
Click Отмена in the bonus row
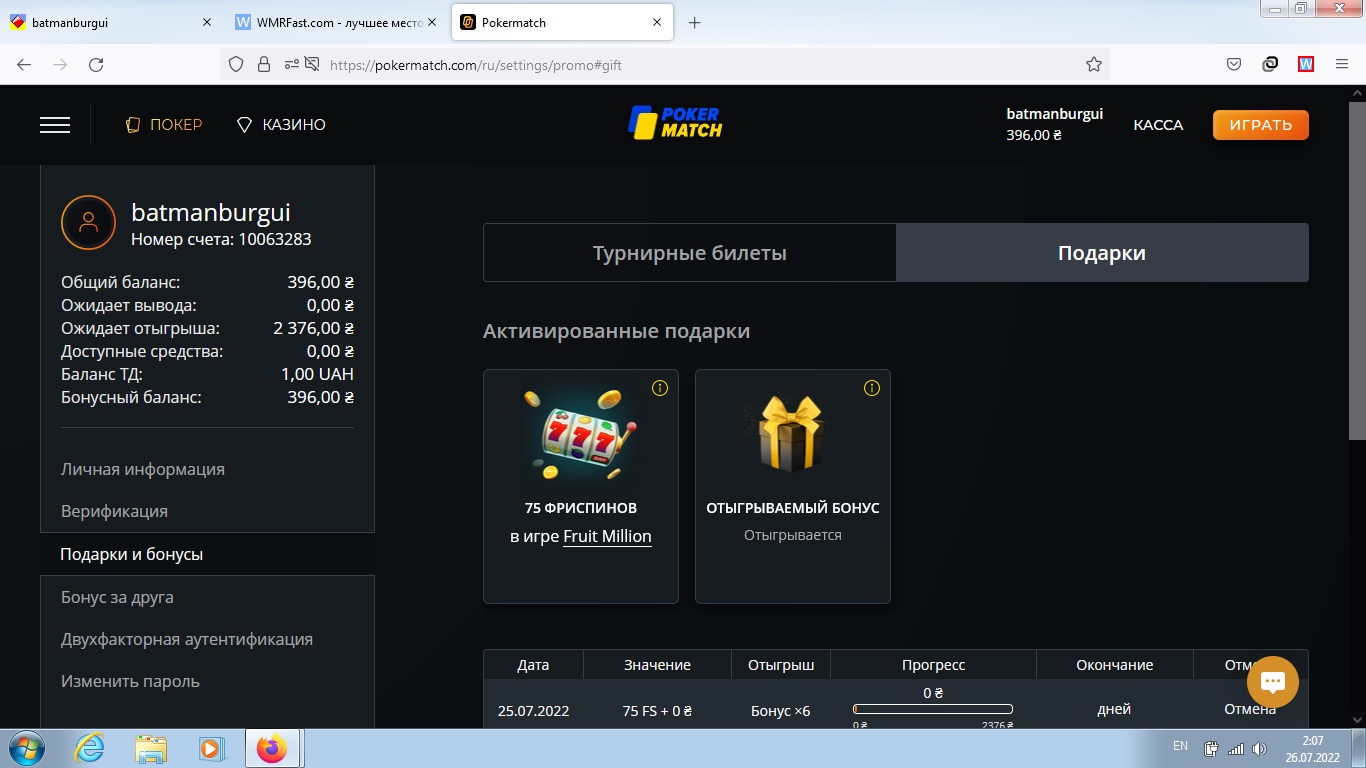(x=1250, y=709)
